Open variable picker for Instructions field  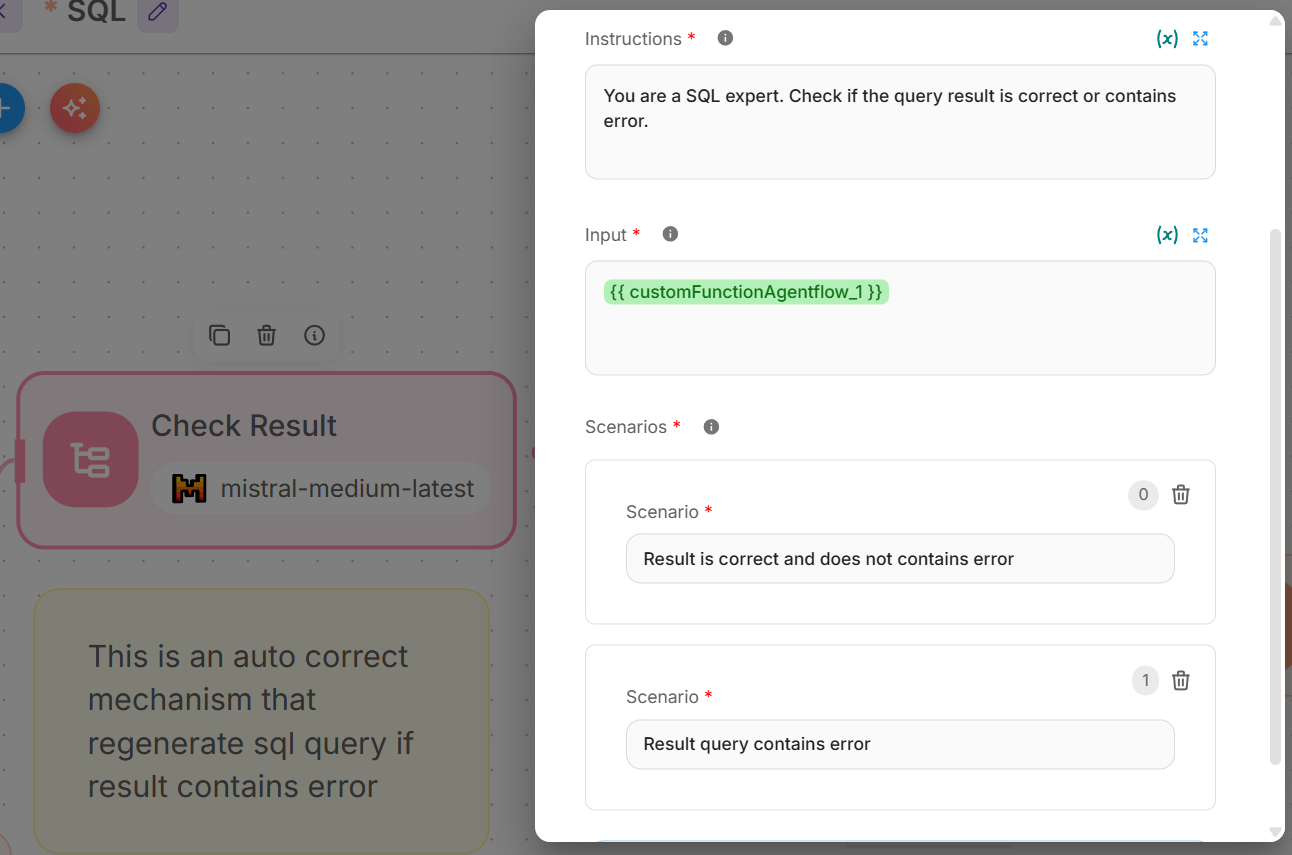1167,39
